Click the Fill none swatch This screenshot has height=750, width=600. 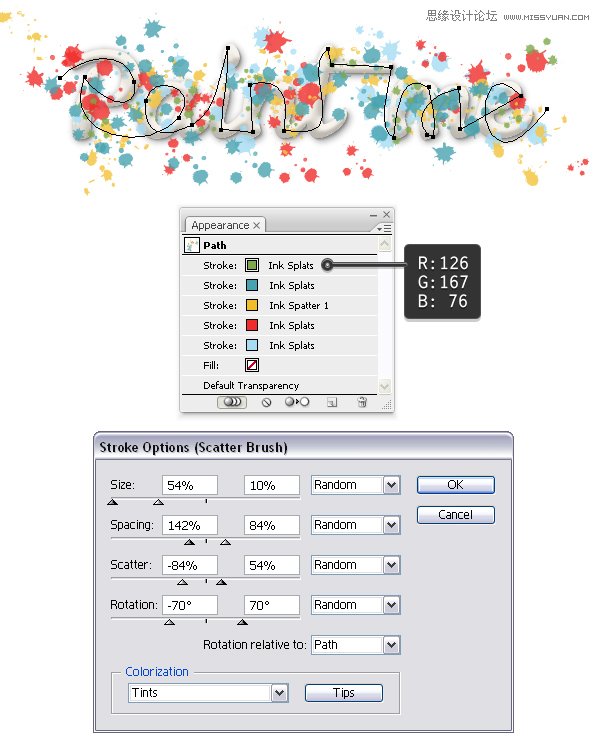252,365
